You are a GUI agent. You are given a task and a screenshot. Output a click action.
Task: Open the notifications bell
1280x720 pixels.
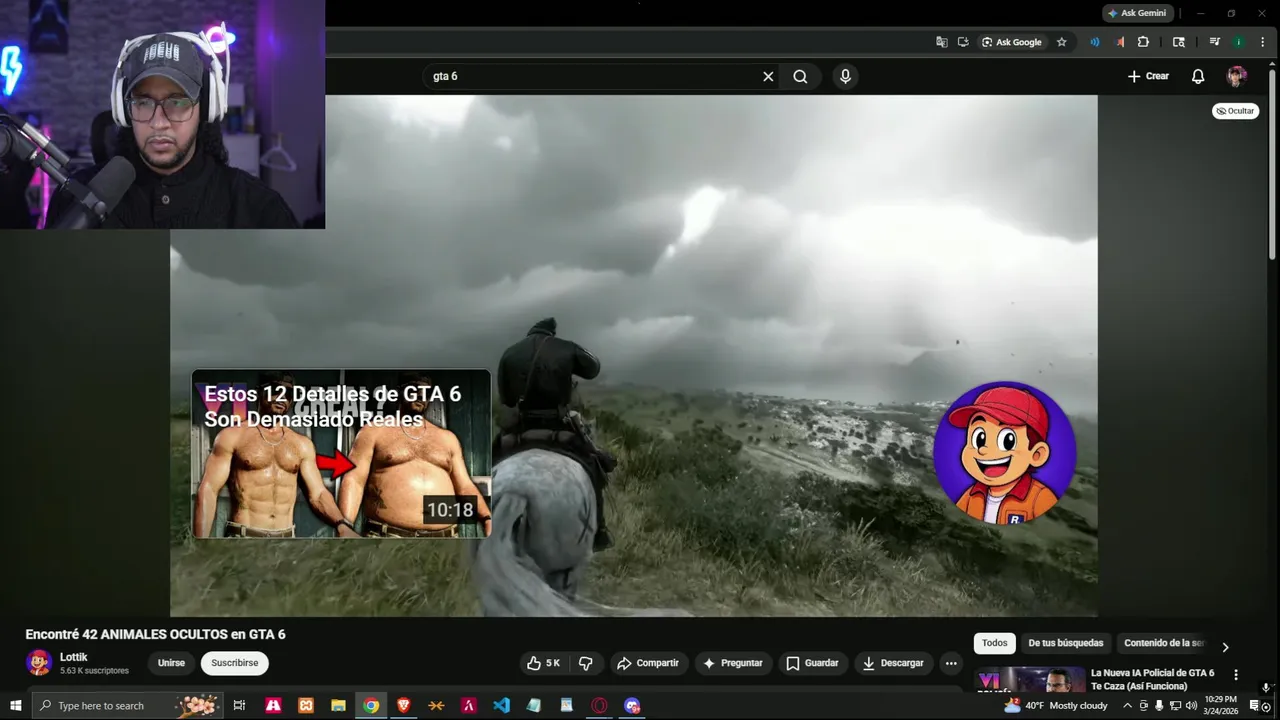(x=1198, y=76)
